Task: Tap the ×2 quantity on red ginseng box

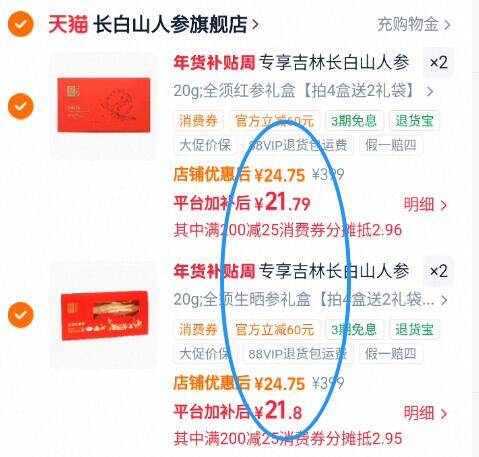Action: [x=438, y=63]
